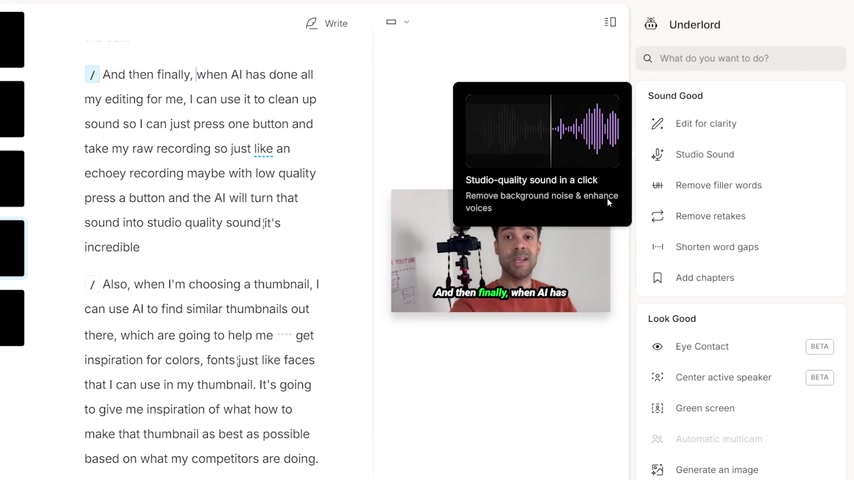
Task: Click the Remove retakes loop icon
Action: tap(657, 216)
